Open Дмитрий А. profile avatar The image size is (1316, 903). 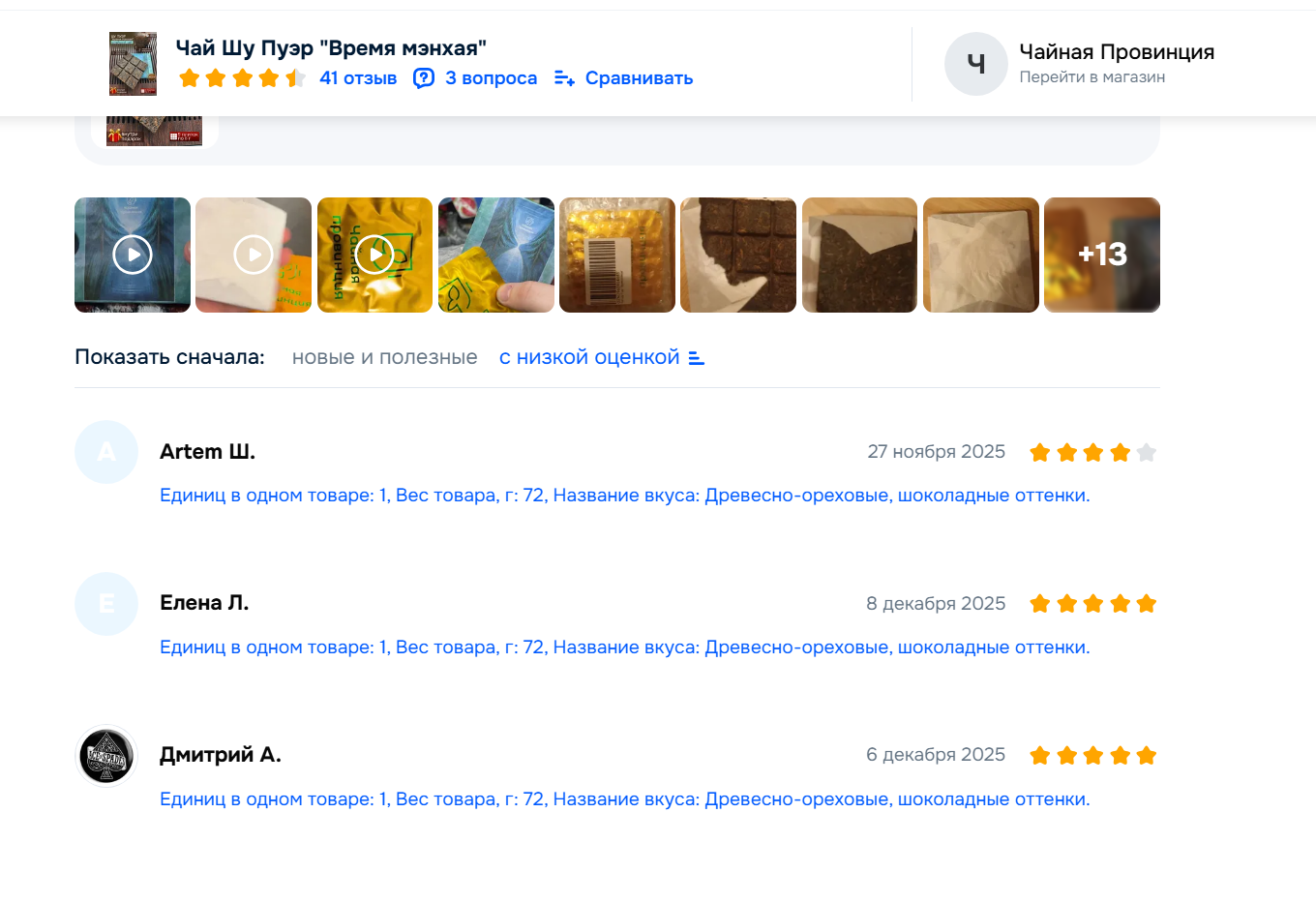(106, 756)
